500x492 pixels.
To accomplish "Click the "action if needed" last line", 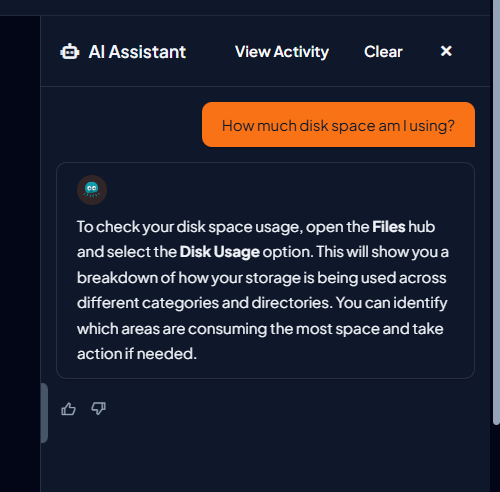I will click(137, 354).
